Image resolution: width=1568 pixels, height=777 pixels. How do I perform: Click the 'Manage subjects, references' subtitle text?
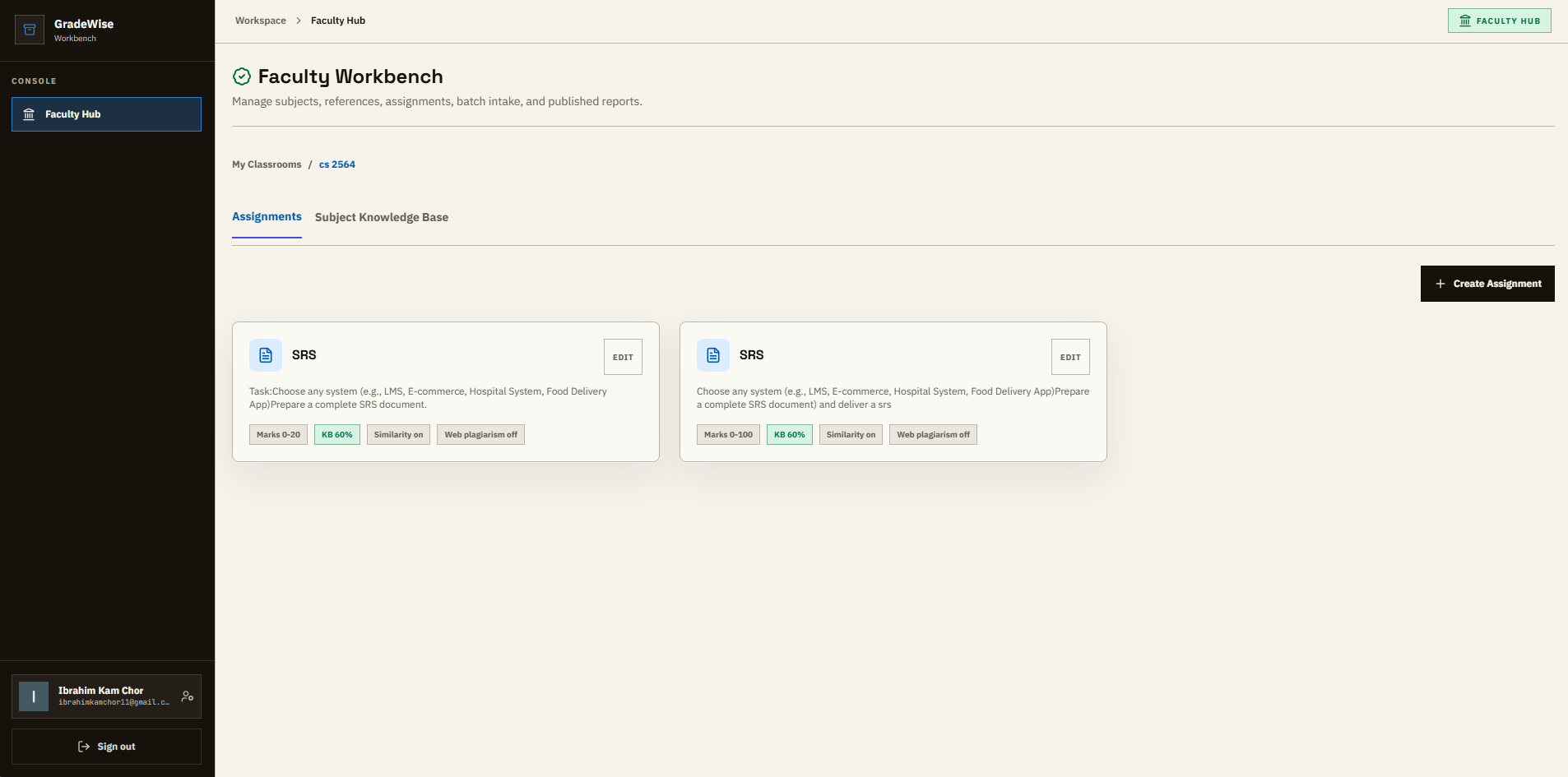pos(437,101)
